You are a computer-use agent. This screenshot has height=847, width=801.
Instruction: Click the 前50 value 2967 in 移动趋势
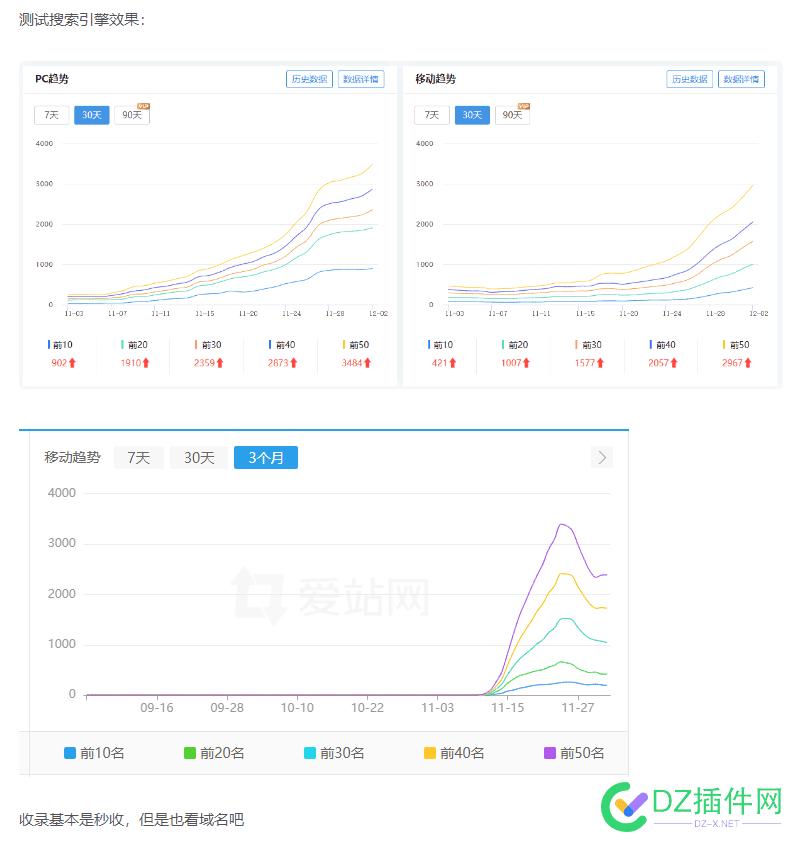tap(732, 363)
